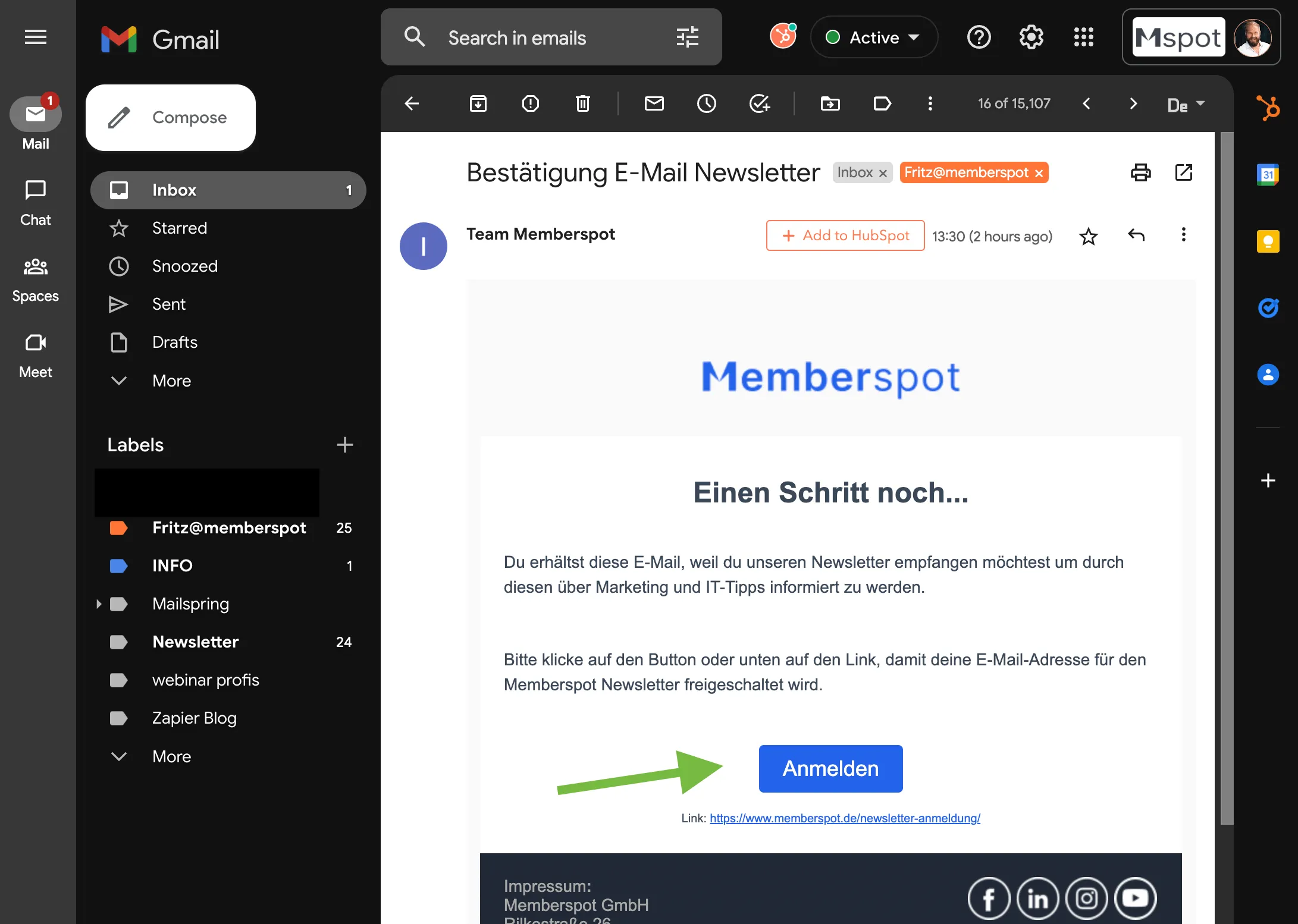Image resolution: width=1298 pixels, height=924 pixels.
Task: Delete email with the trash icon
Action: [582, 103]
